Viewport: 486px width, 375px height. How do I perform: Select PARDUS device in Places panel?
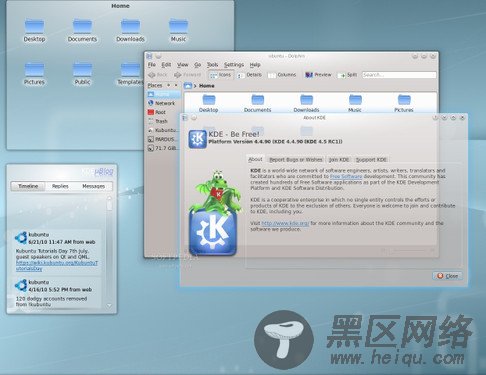[x=162, y=139]
